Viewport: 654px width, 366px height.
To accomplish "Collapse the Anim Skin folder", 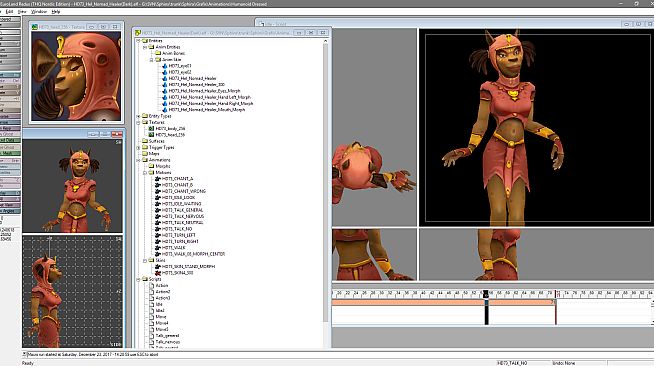I will point(152,60).
